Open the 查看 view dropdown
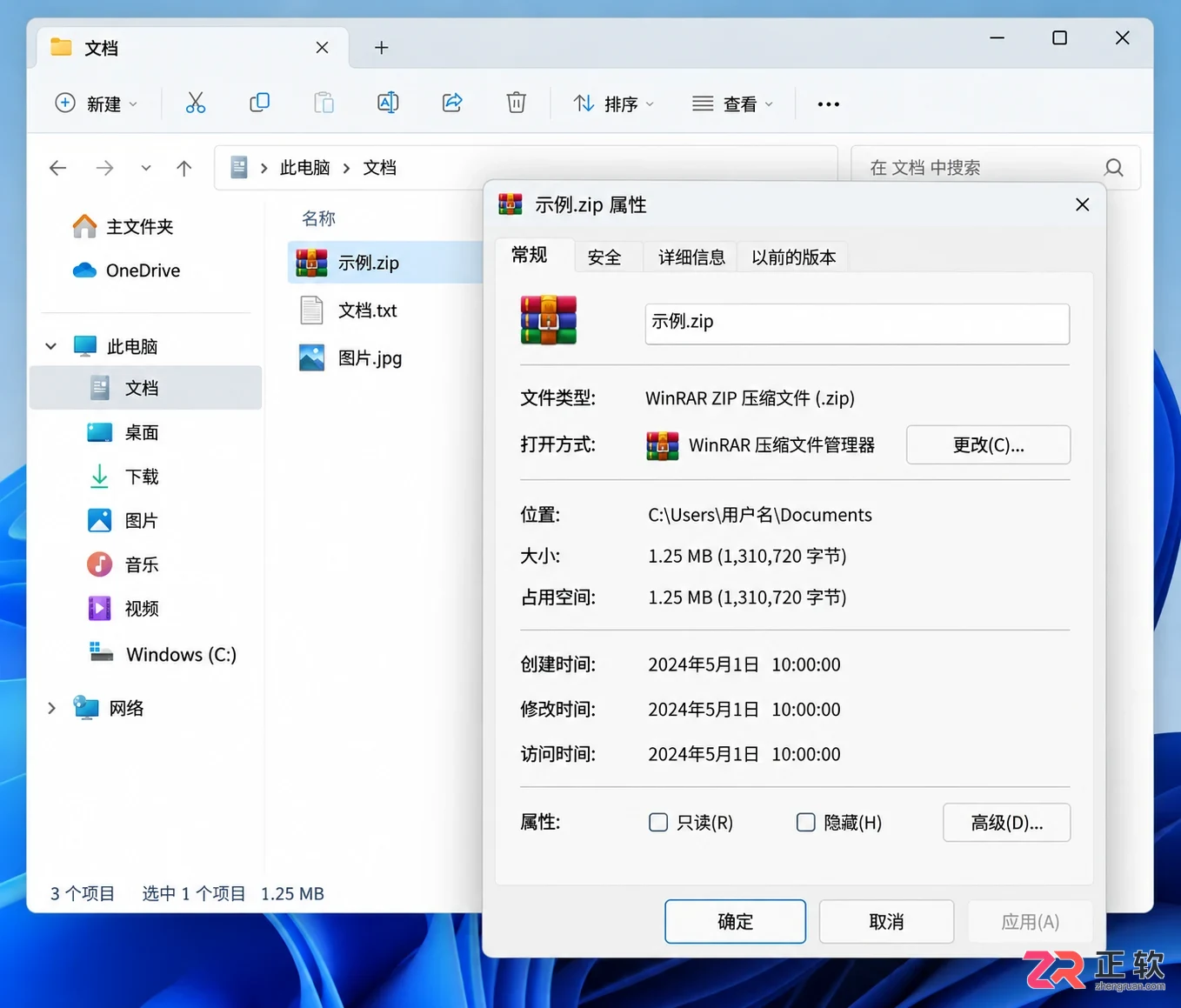The image size is (1181, 1008). [732, 103]
